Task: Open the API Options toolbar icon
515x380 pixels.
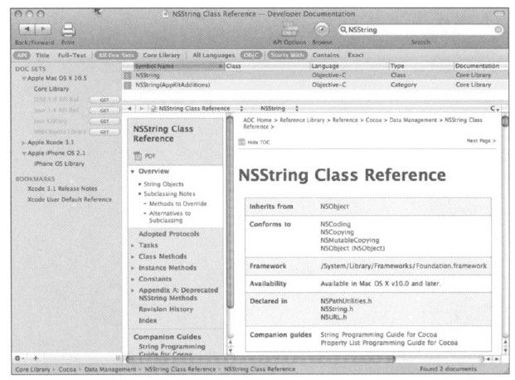Action: point(289,29)
